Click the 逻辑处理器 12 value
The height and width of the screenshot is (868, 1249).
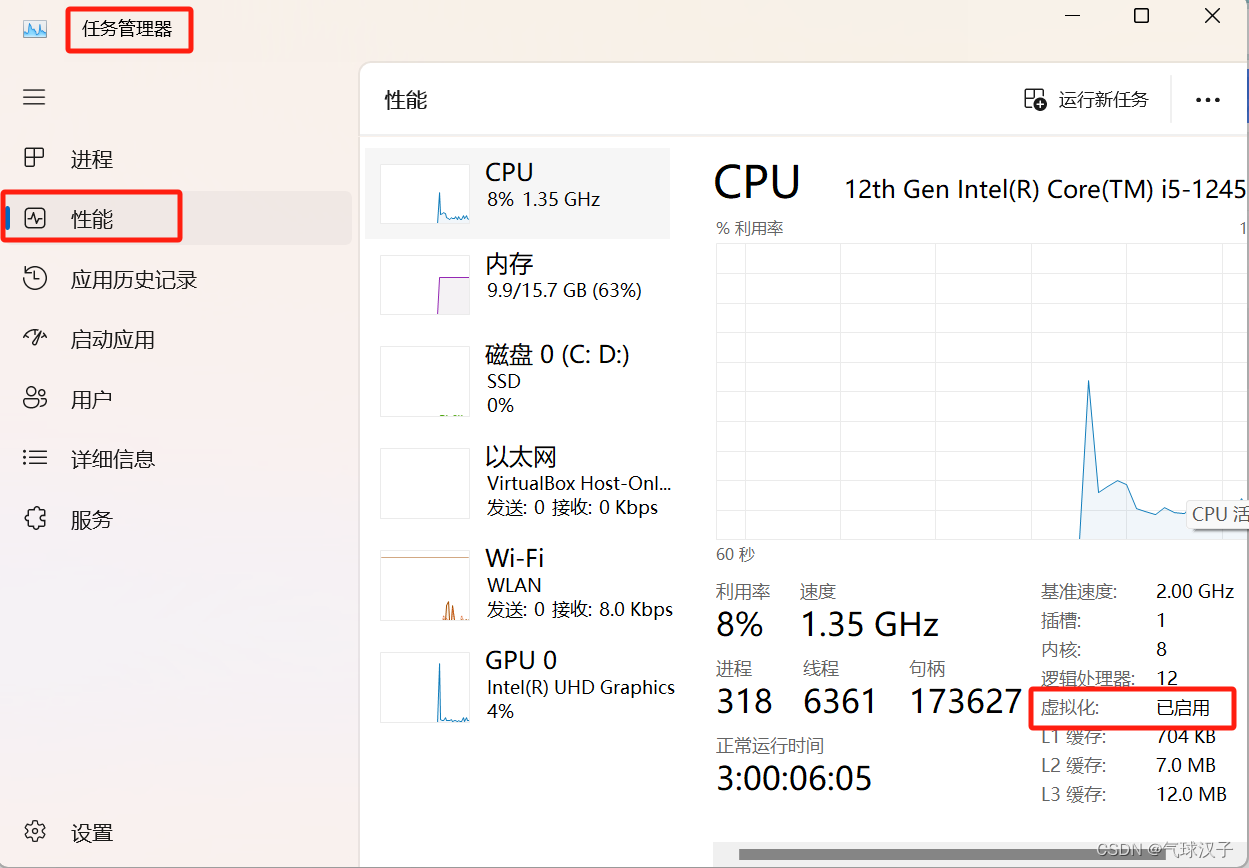[1167, 678]
